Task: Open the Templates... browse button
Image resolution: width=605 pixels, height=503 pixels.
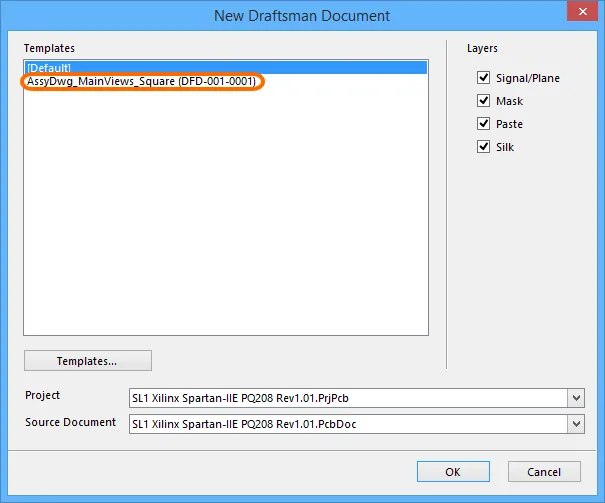Action: click(88, 361)
